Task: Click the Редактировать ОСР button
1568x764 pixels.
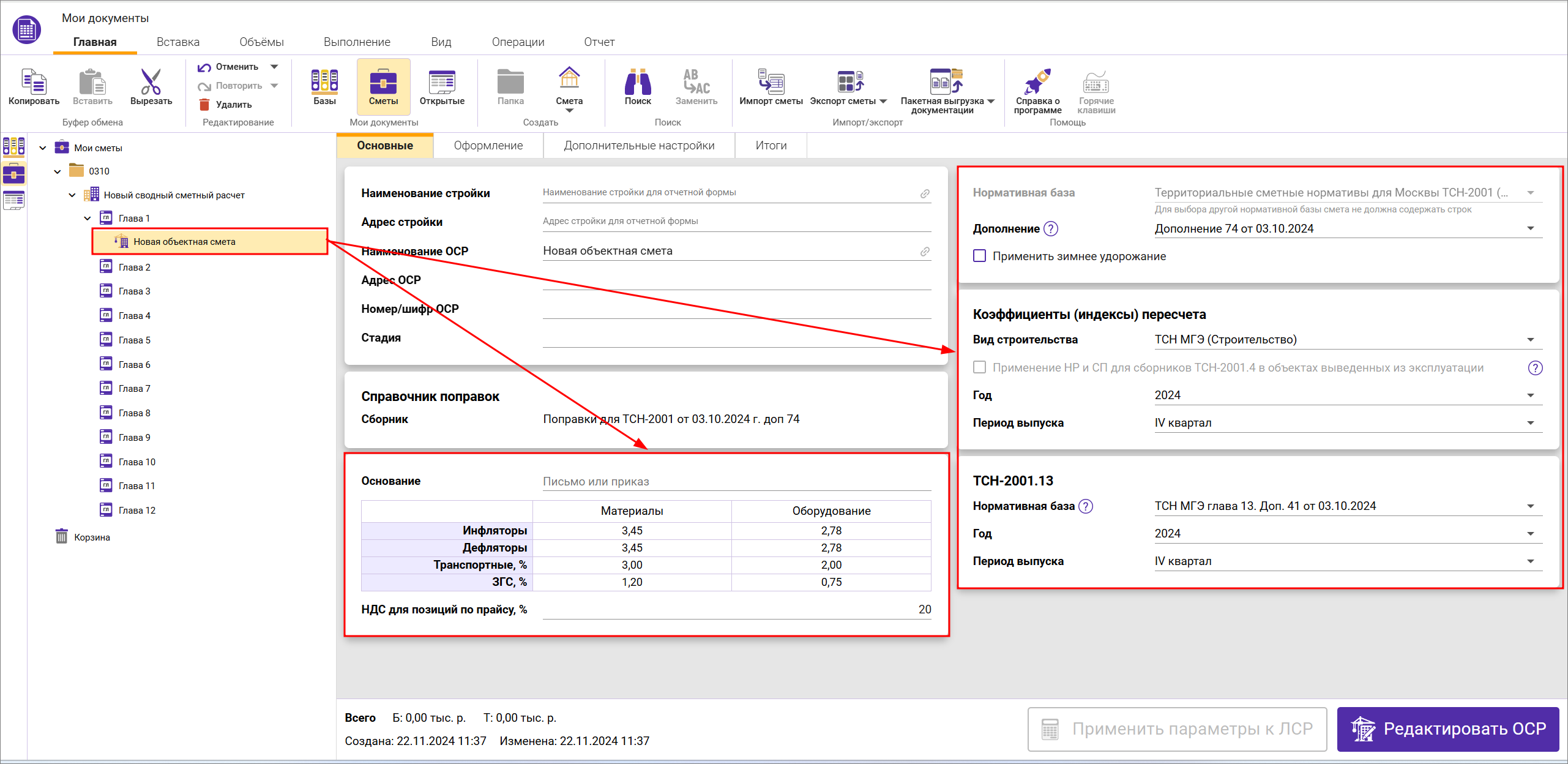Action: 1447,728
